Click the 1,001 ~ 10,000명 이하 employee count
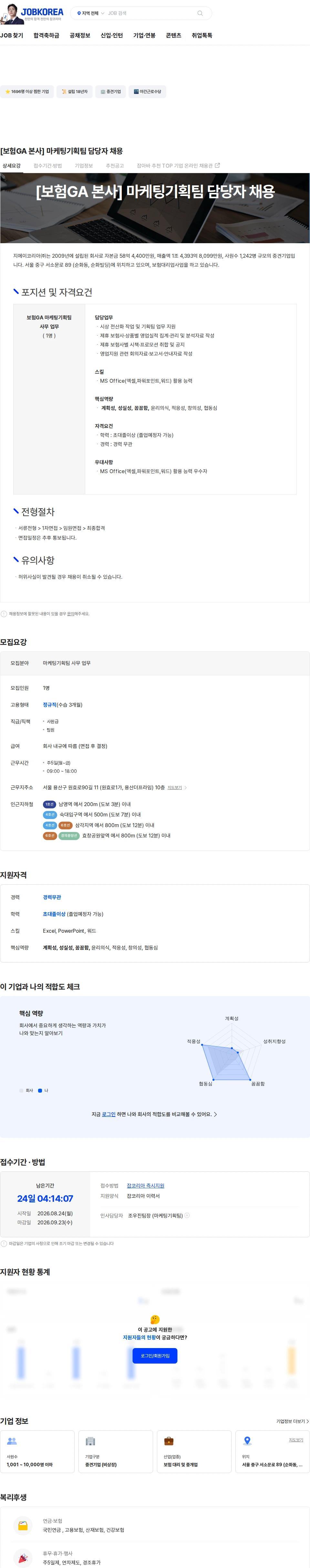310x1568 pixels. (29, 1465)
